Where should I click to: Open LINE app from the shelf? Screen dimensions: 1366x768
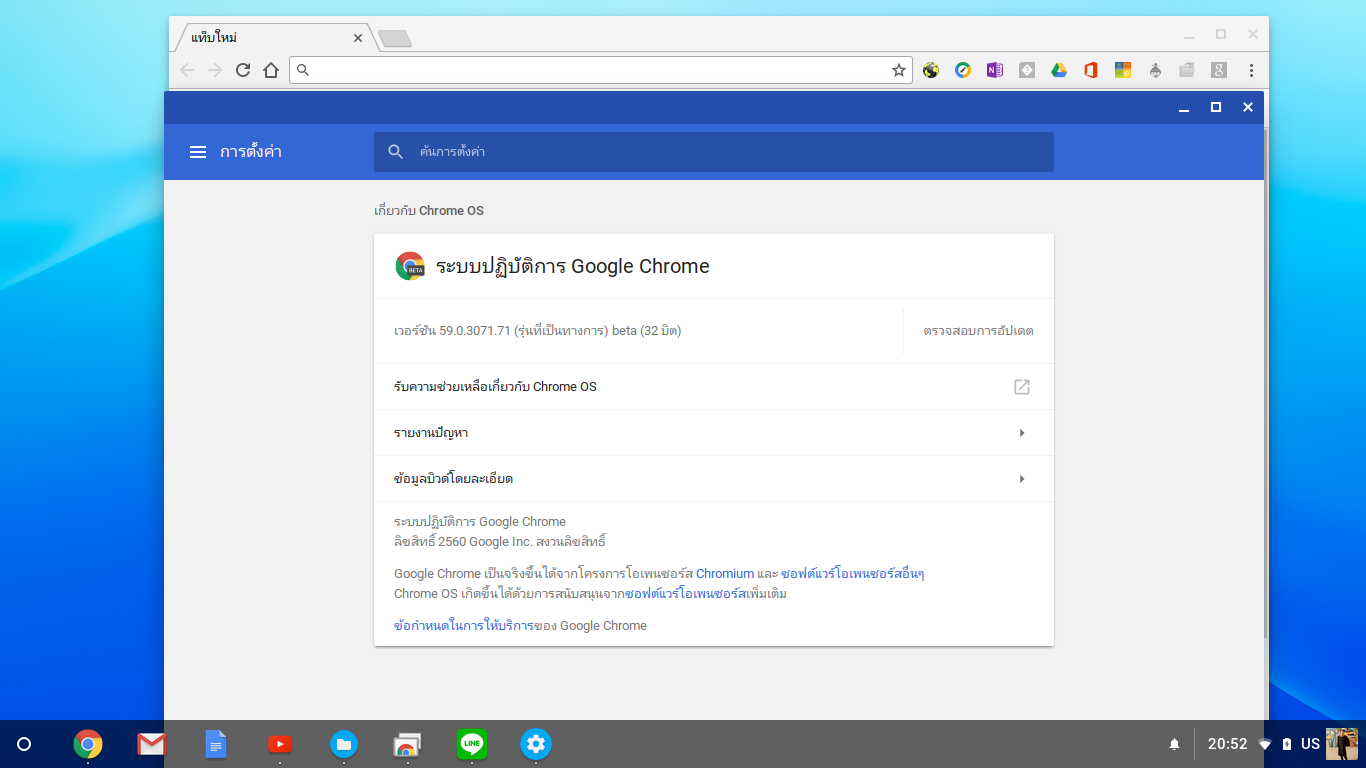(472, 744)
